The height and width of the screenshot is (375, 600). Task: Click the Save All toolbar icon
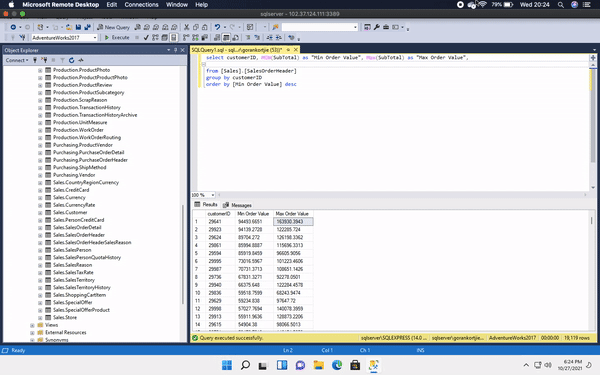[87, 27]
